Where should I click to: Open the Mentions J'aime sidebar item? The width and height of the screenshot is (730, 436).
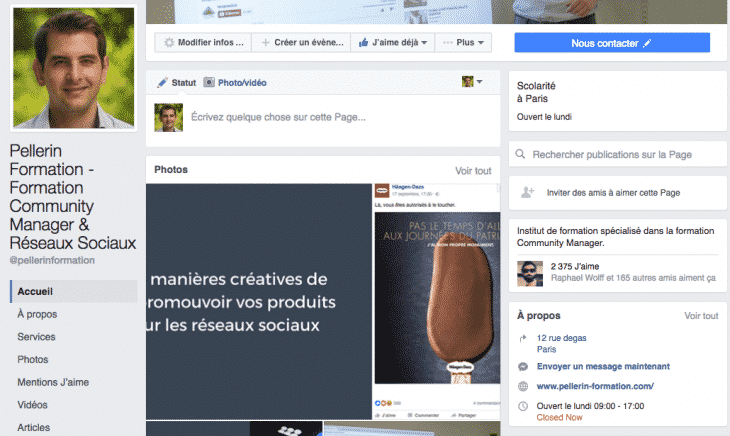(53, 382)
